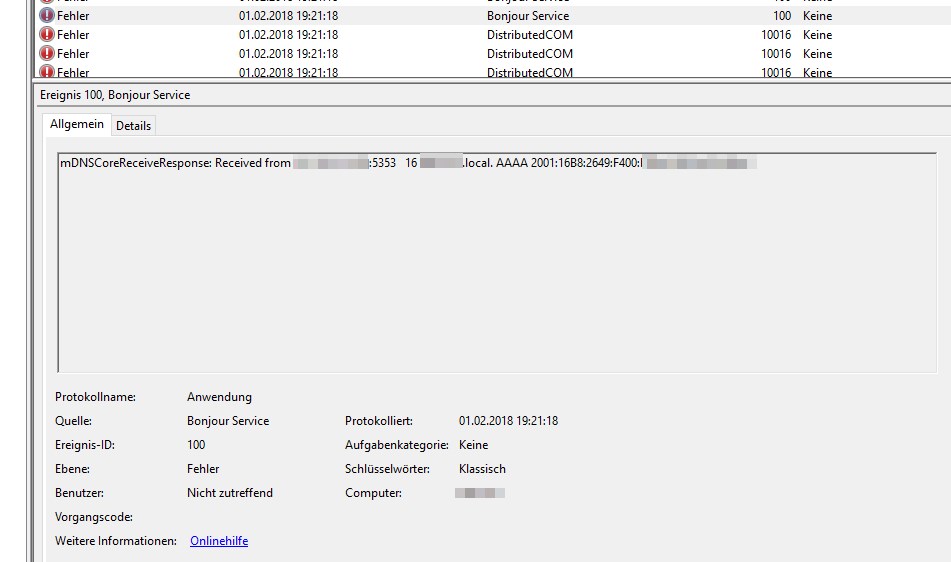Click the 'Ereignis 100, Bonjour Service' pane header

point(115,95)
